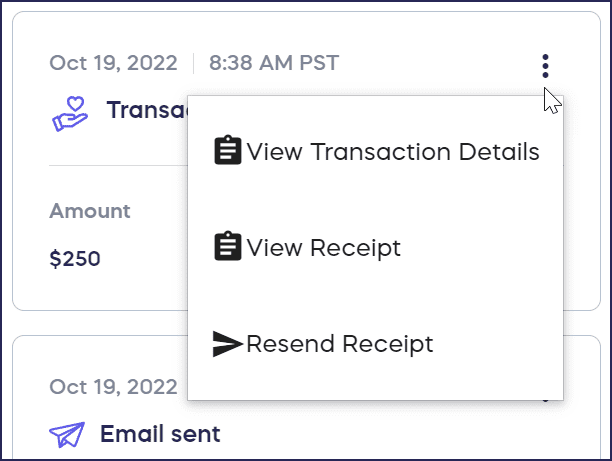
Task: Click the Oct 19, 2022 date on the transaction card
Action: click(113, 63)
